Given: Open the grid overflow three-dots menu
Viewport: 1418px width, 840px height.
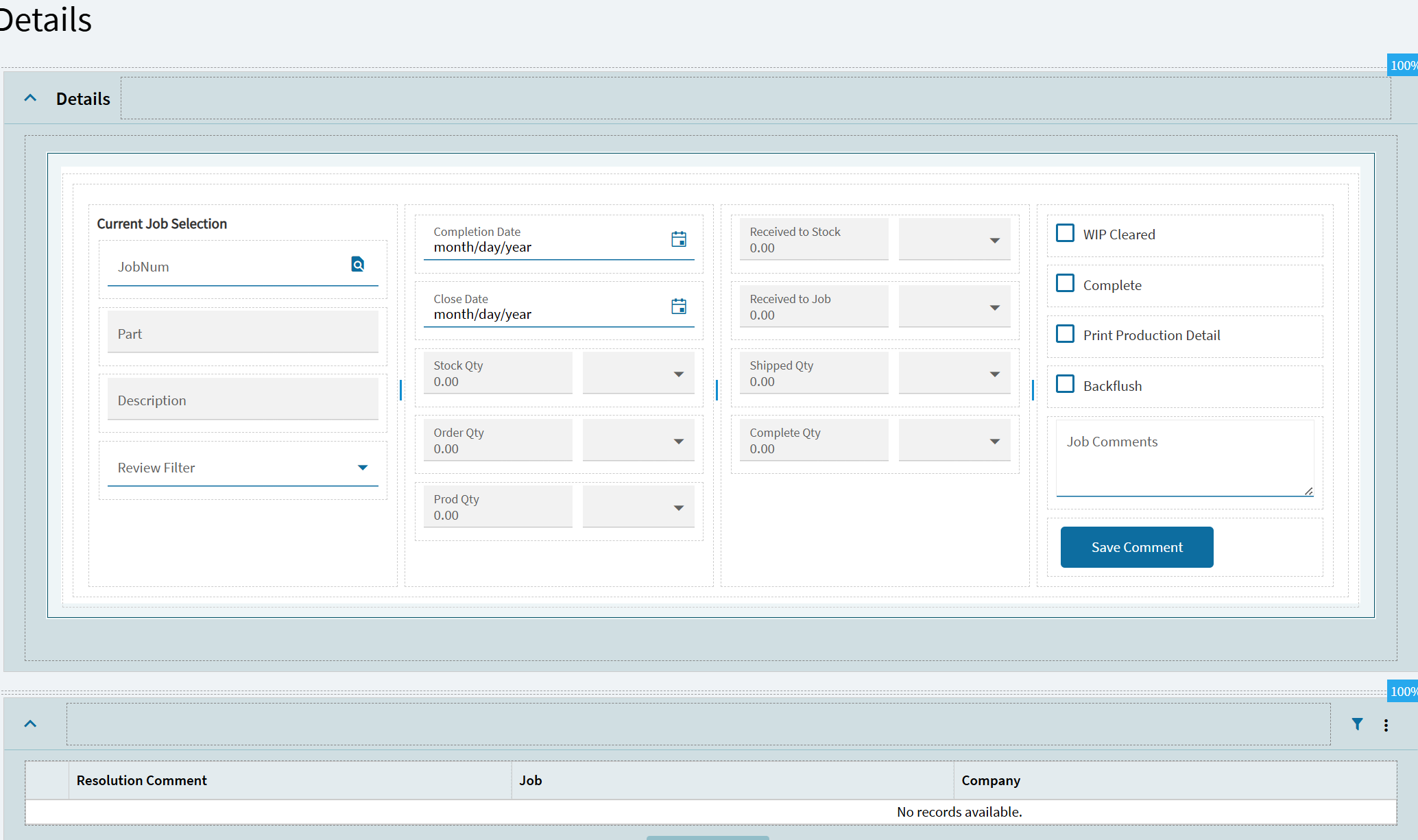Looking at the screenshot, I should (1386, 725).
